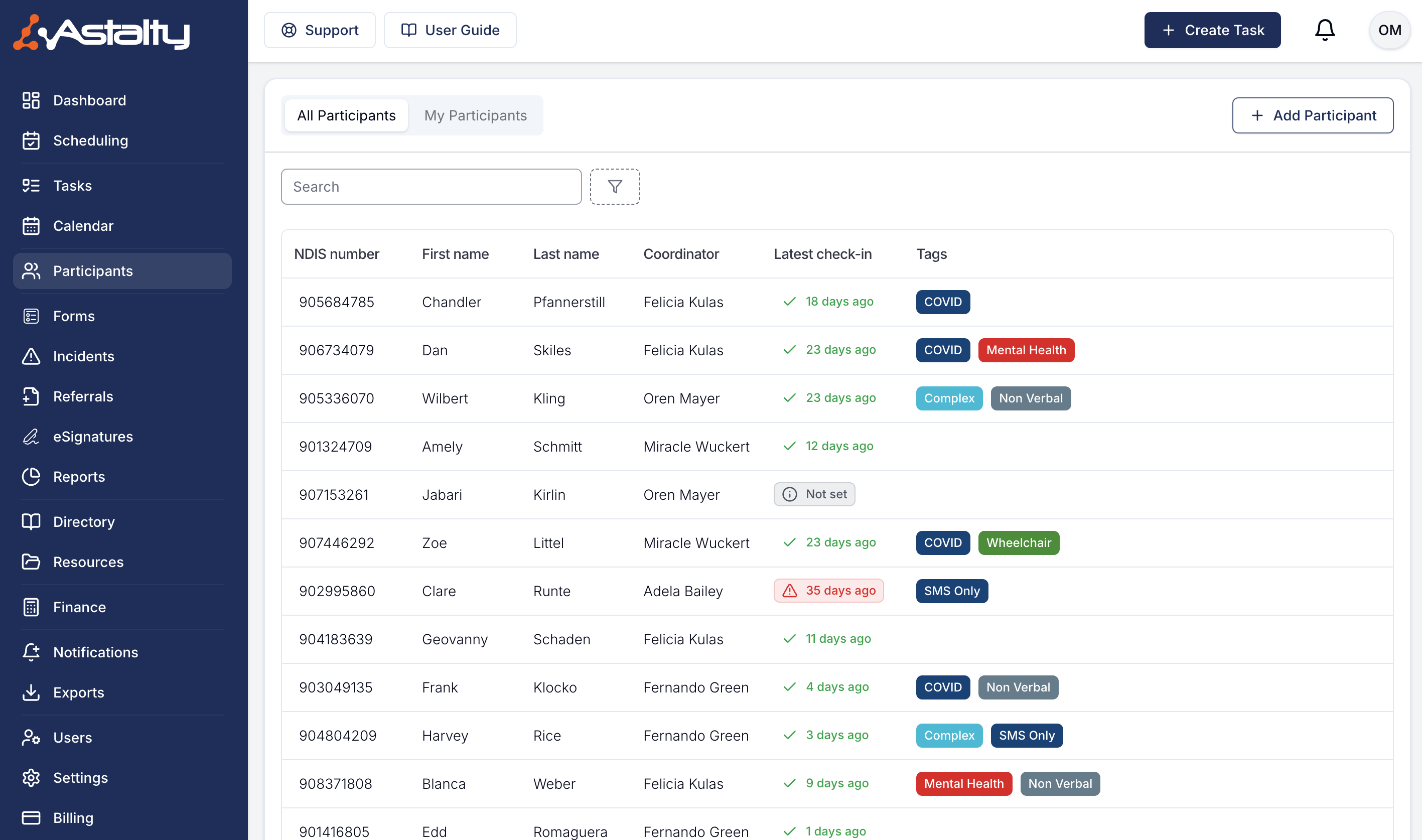Click the Complex tag on Wilbert's row
Viewport: 1422px width, 840px height.
949,398
